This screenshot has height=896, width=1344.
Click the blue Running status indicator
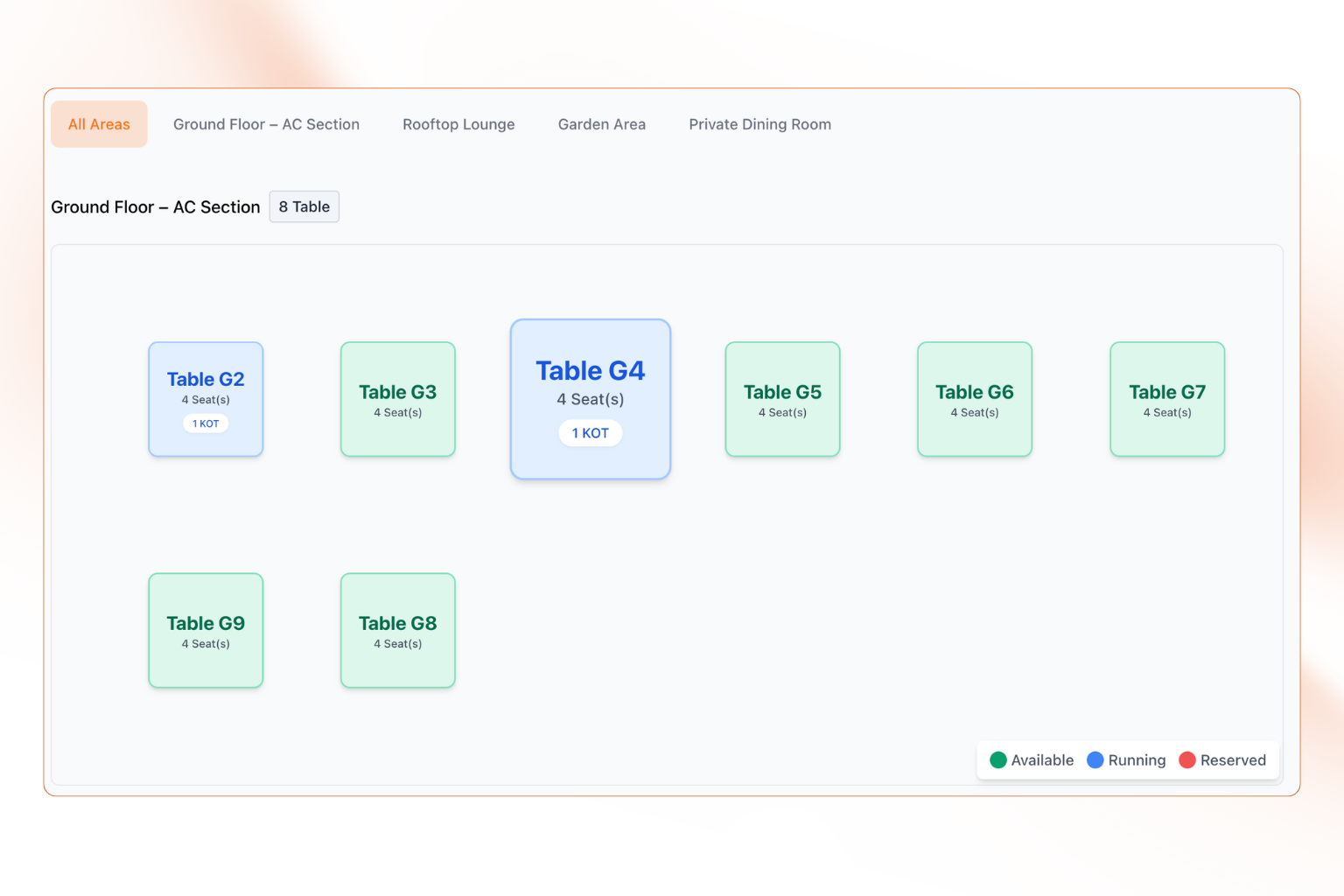1095,759
